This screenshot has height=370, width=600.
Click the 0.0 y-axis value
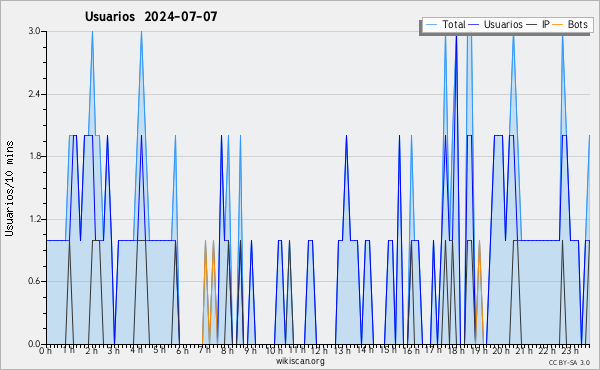(x=34, y=344)
